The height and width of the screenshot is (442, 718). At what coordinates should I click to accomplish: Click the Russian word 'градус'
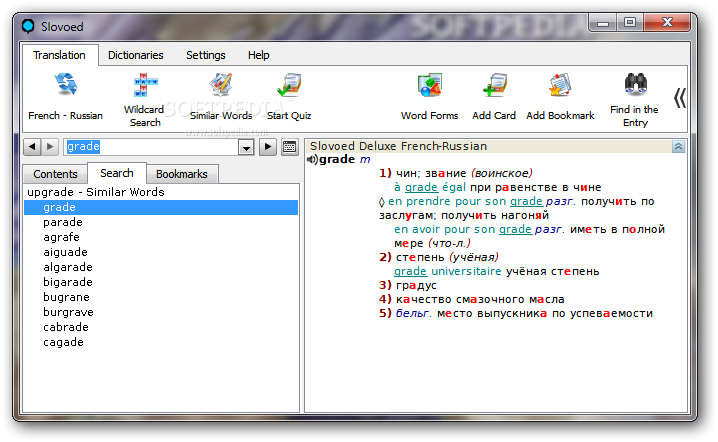[416, 285]
